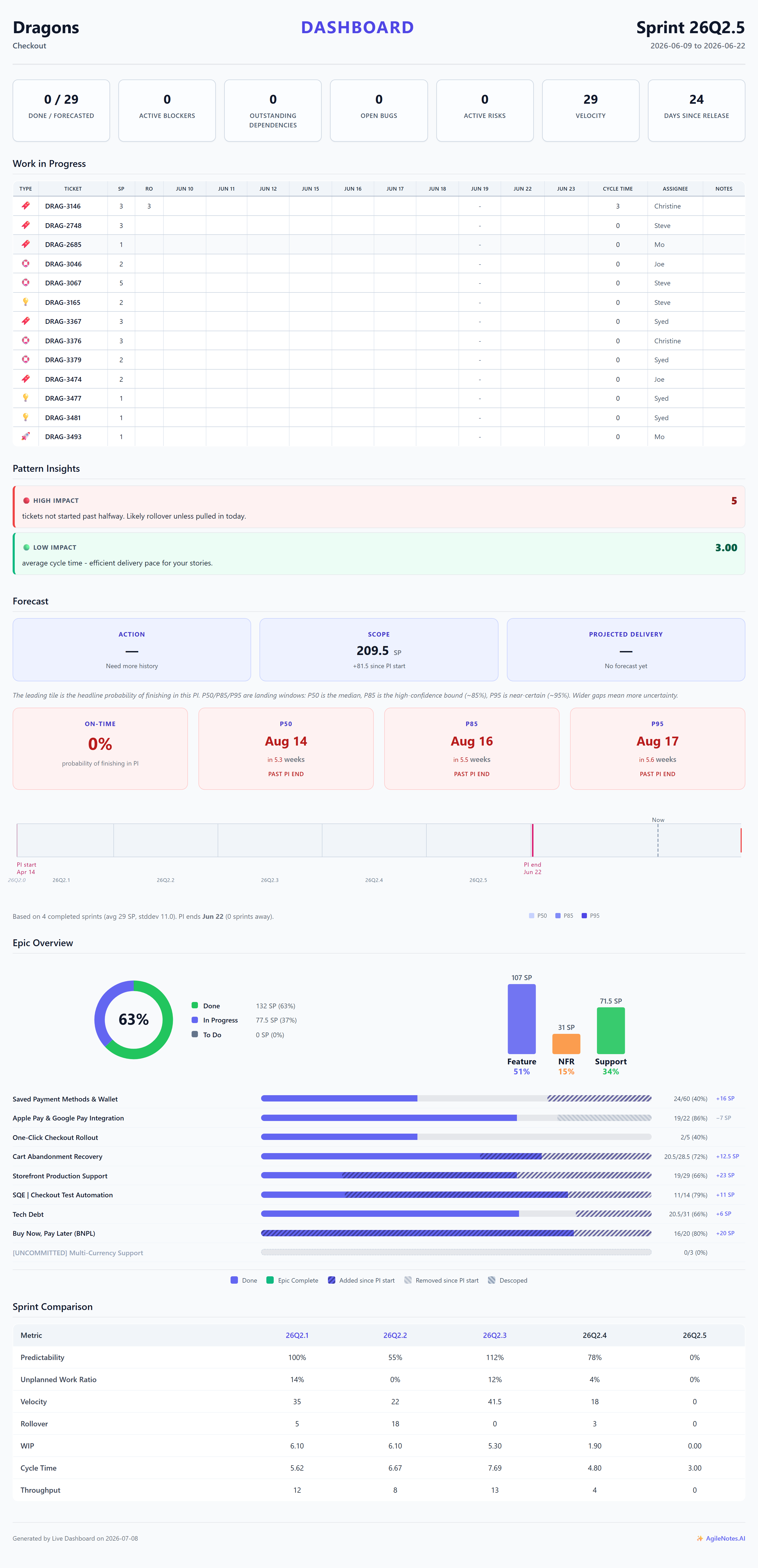Click the Scope 209.5 SP forecast tile
Screen dimensions: 758x1568
tap(379, 649)
